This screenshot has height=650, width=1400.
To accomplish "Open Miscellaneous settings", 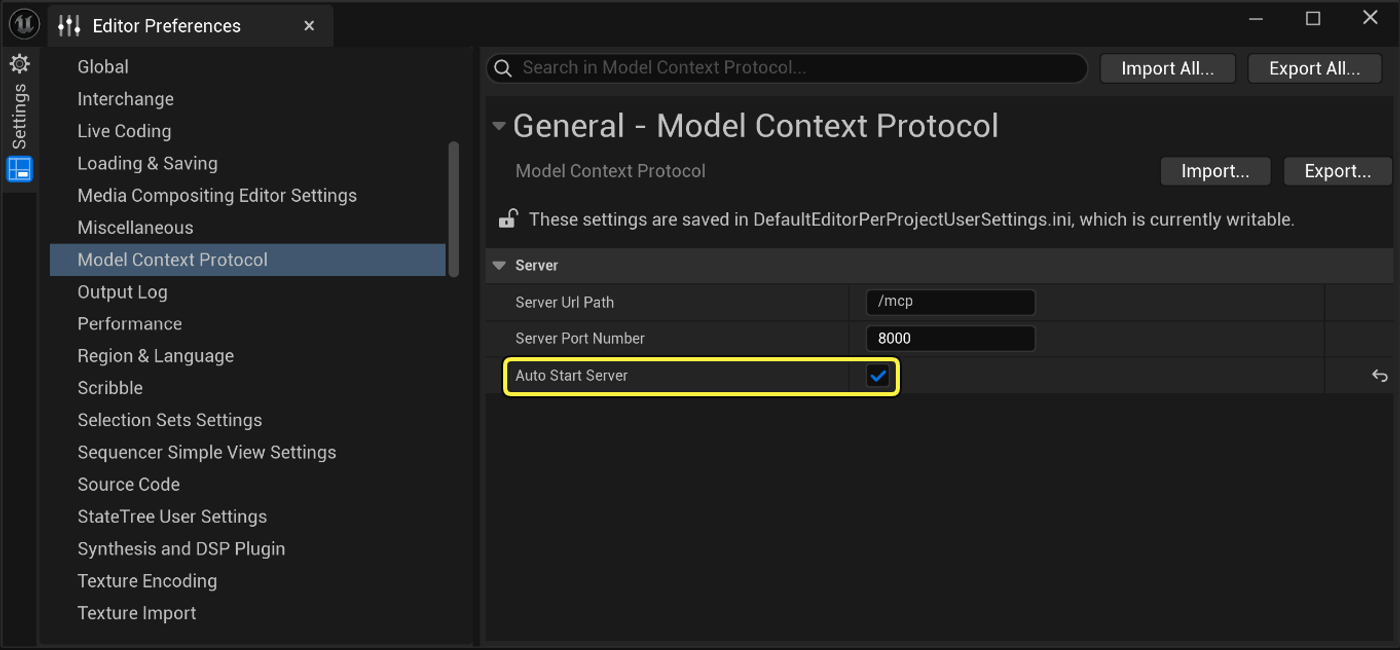I will point(135,227).
